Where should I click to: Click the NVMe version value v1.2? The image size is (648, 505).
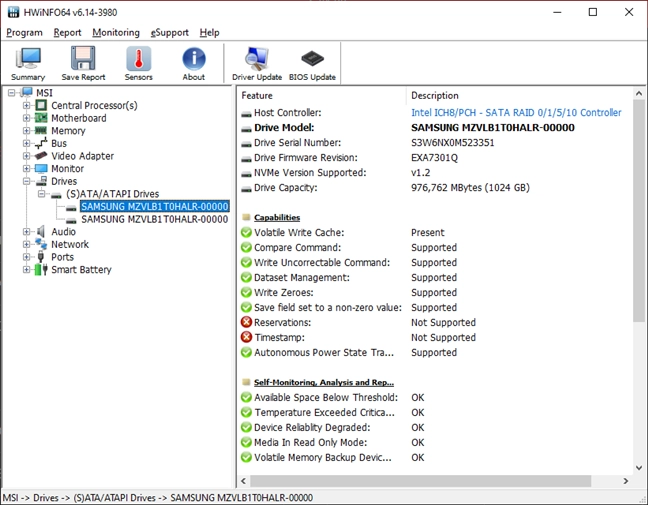[420, 173]
